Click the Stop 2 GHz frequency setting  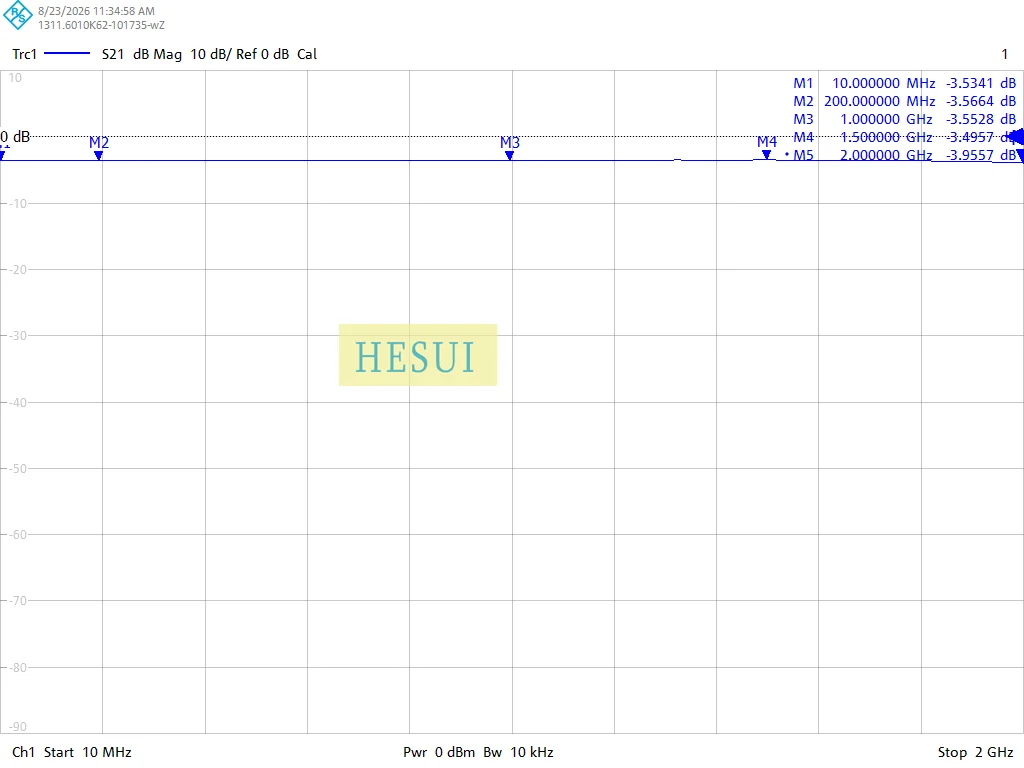976,752
